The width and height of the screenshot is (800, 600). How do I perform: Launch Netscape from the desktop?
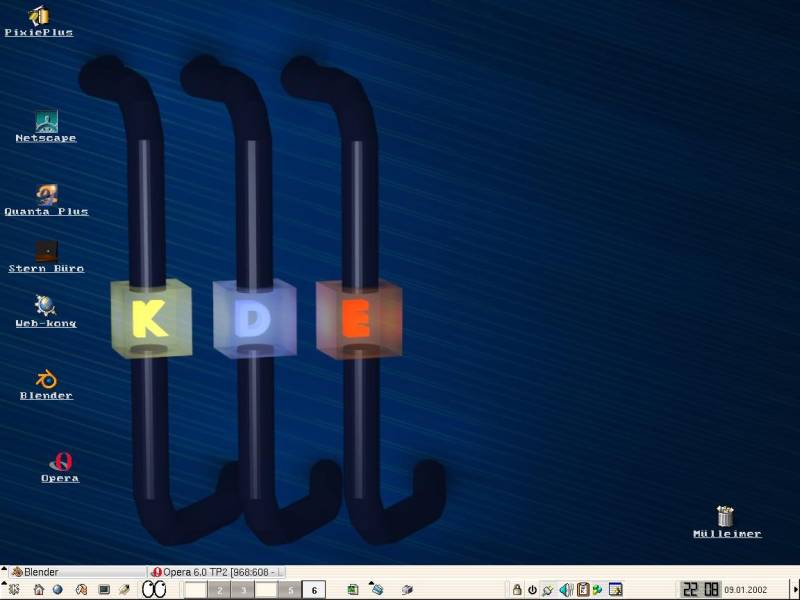click(46, 127)
